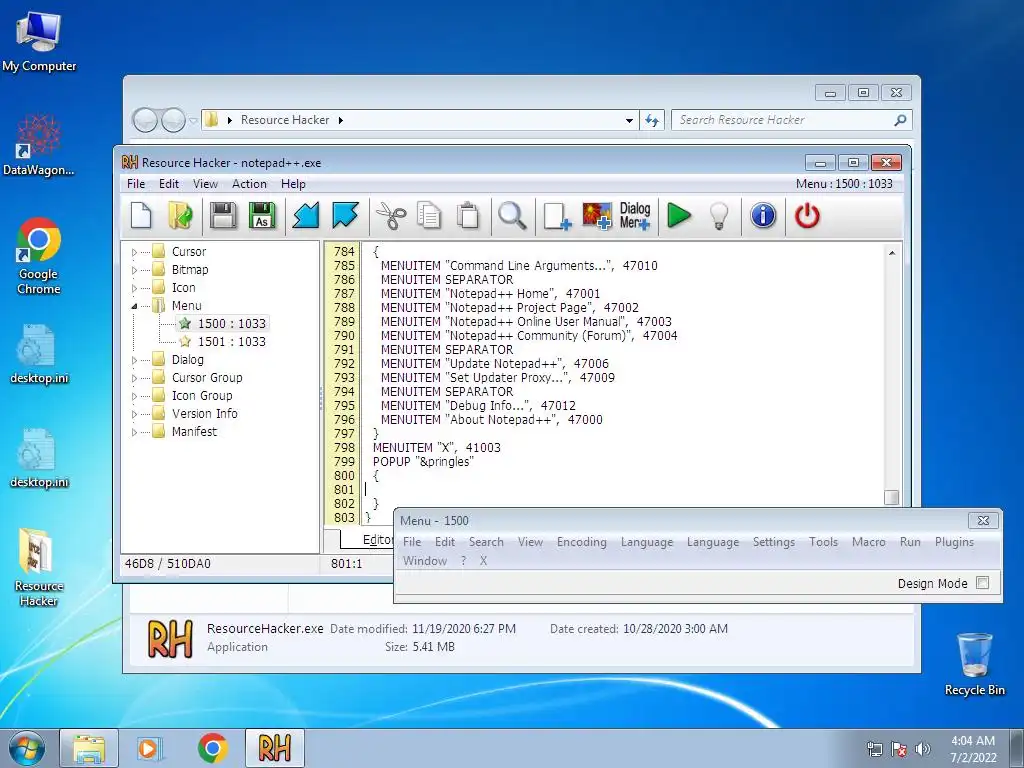
Task: Select the Cursor Group folder in tree
Action: [207, 377]
